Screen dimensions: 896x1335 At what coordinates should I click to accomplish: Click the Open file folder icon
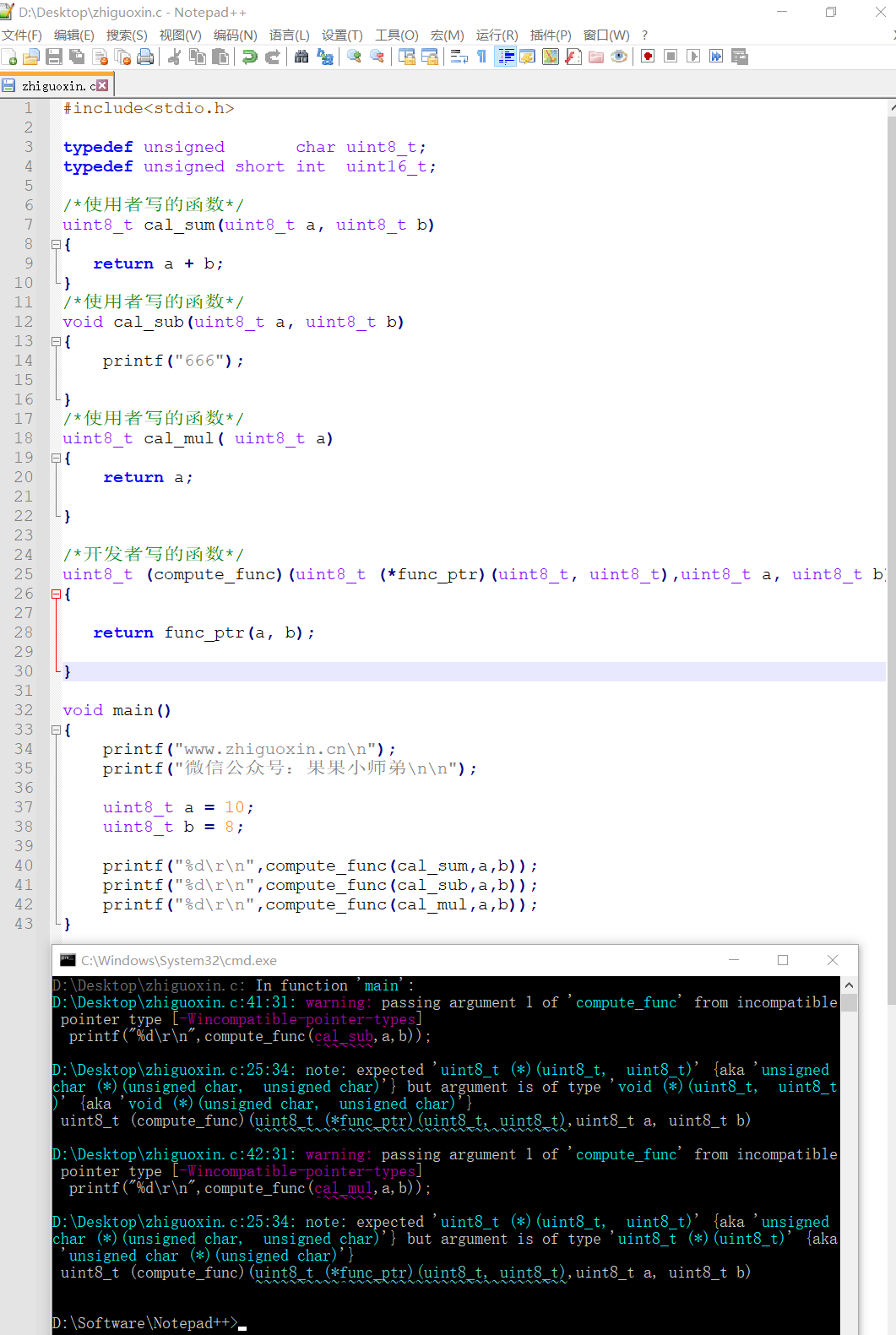point(31,57)
